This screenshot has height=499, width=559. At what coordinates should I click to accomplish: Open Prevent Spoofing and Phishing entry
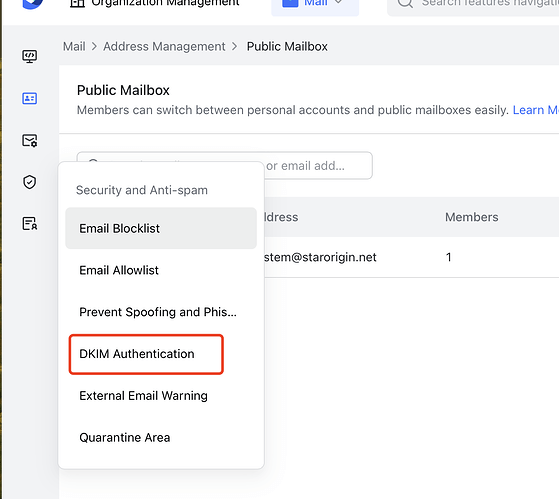click(161, 312)
